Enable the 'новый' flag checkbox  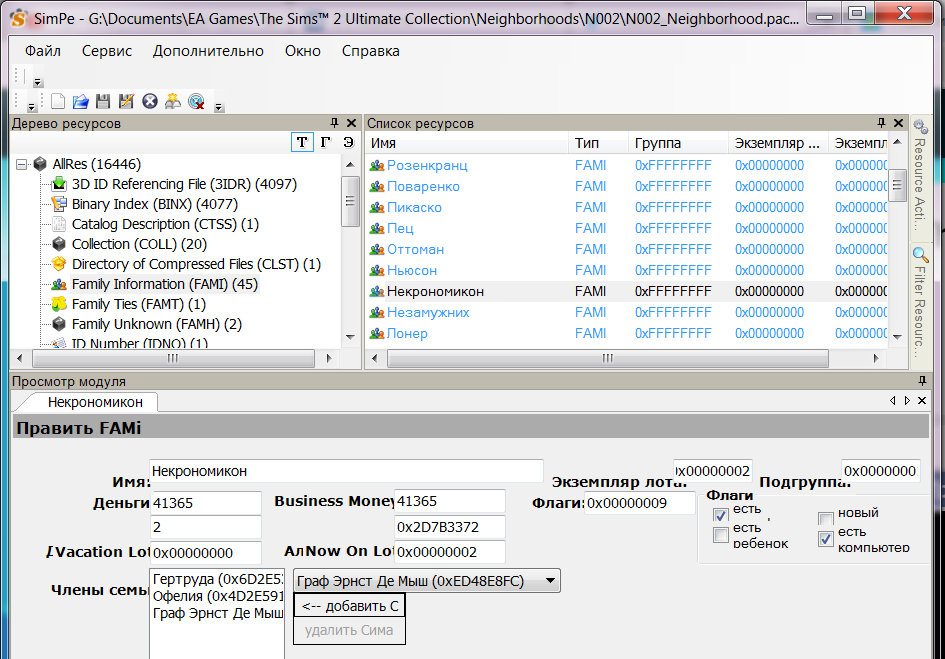pyautogui.click(x=825, y=518)
